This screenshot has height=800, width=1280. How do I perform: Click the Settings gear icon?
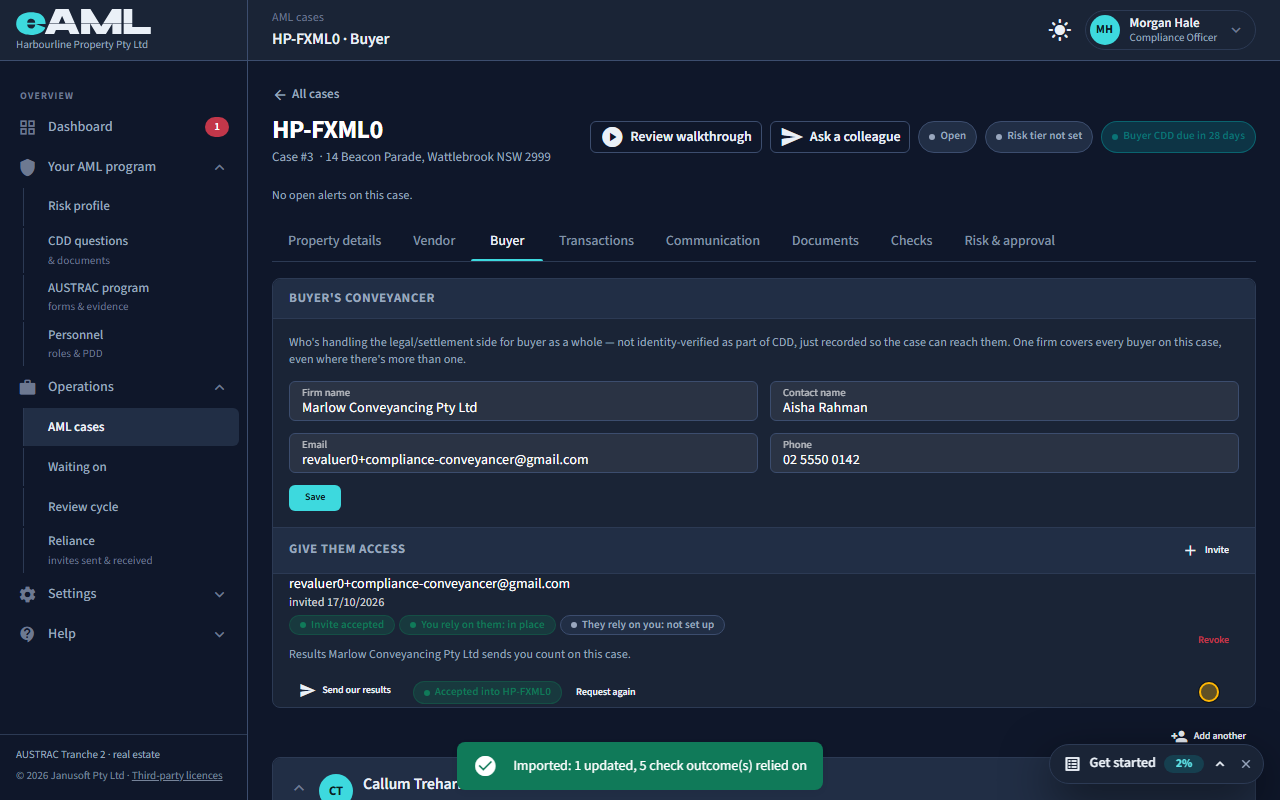pos(28,594)
